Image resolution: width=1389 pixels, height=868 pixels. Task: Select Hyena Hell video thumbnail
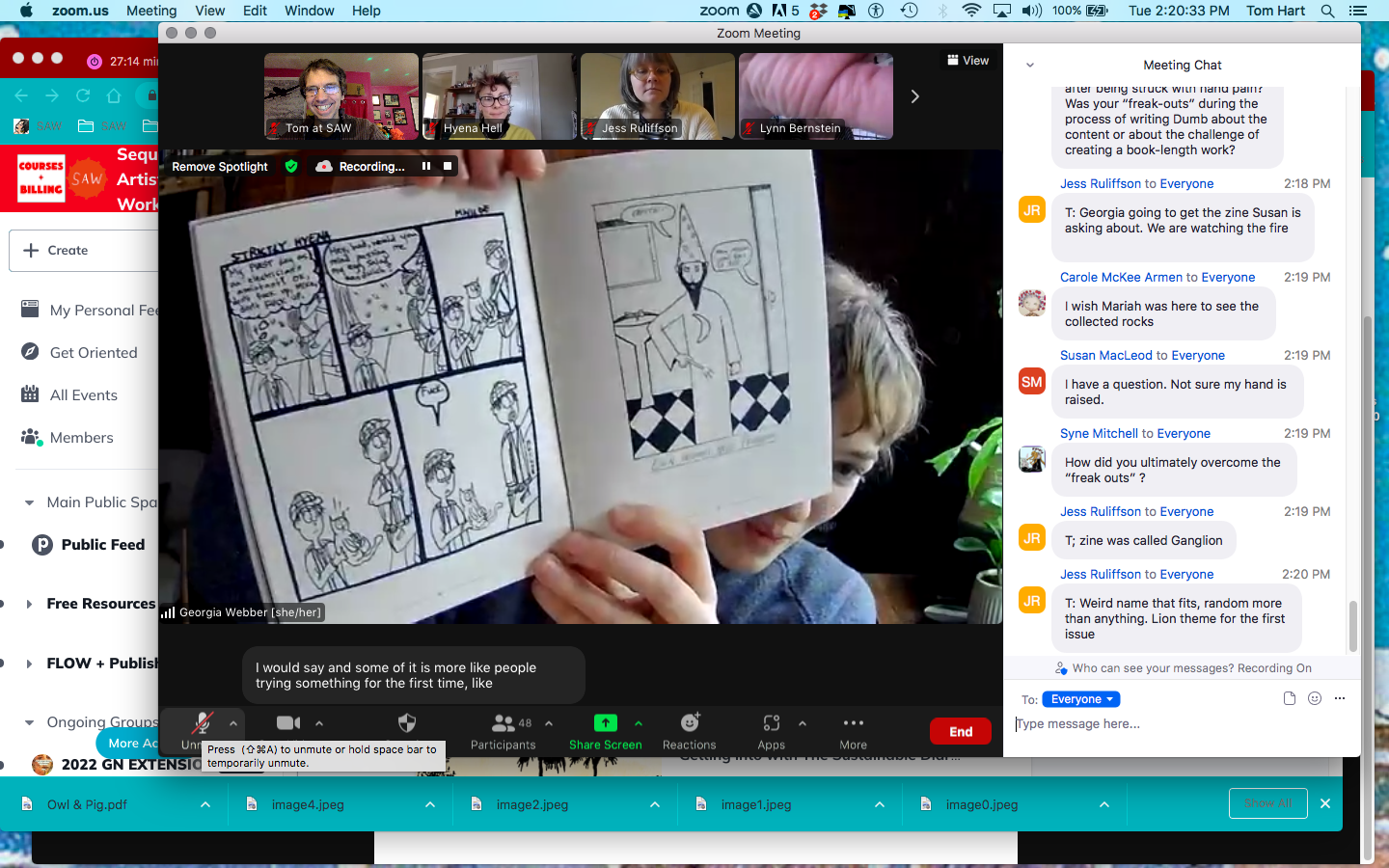(500, 96)
